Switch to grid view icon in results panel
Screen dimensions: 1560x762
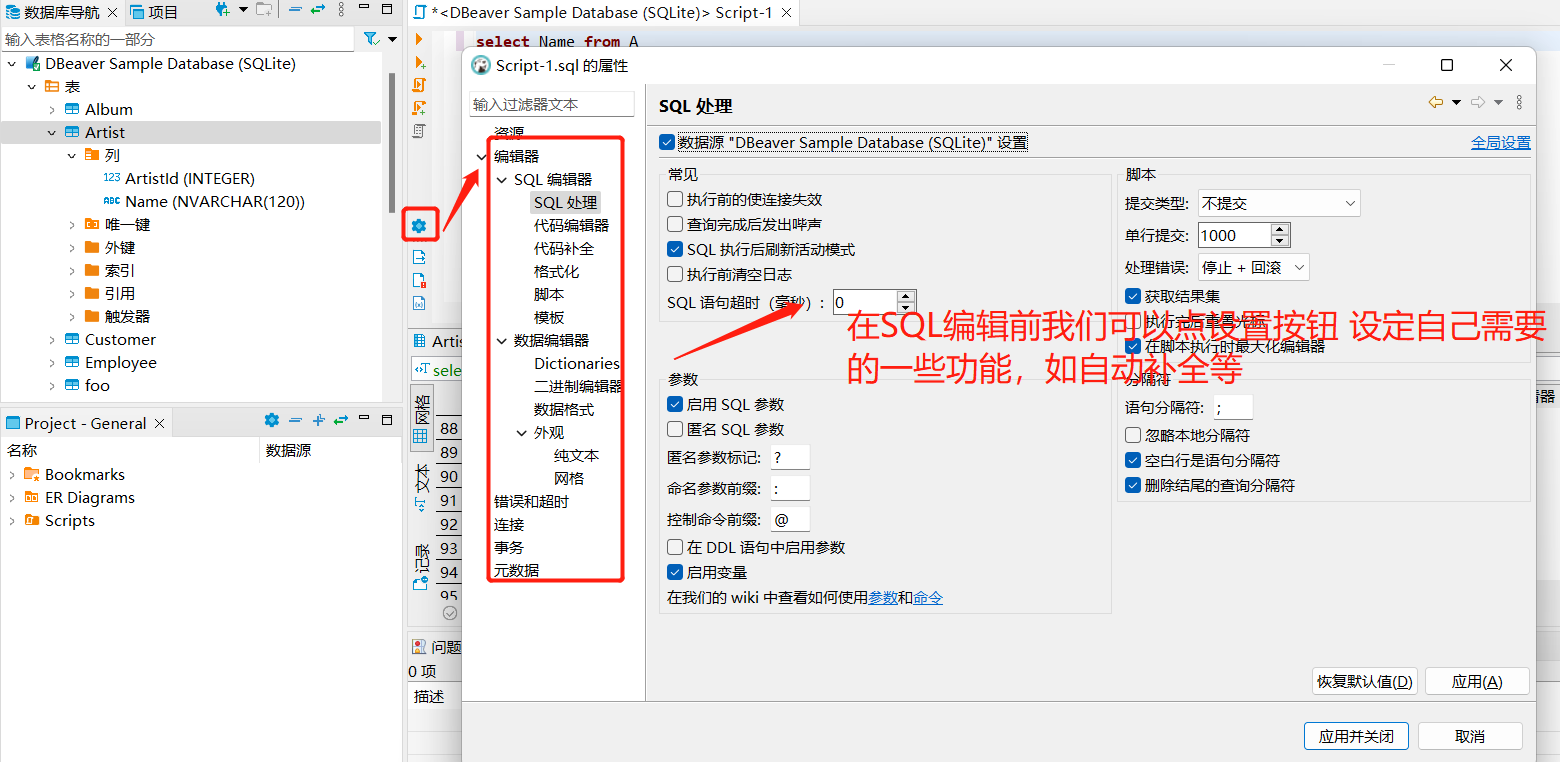(x=421, y=436)
